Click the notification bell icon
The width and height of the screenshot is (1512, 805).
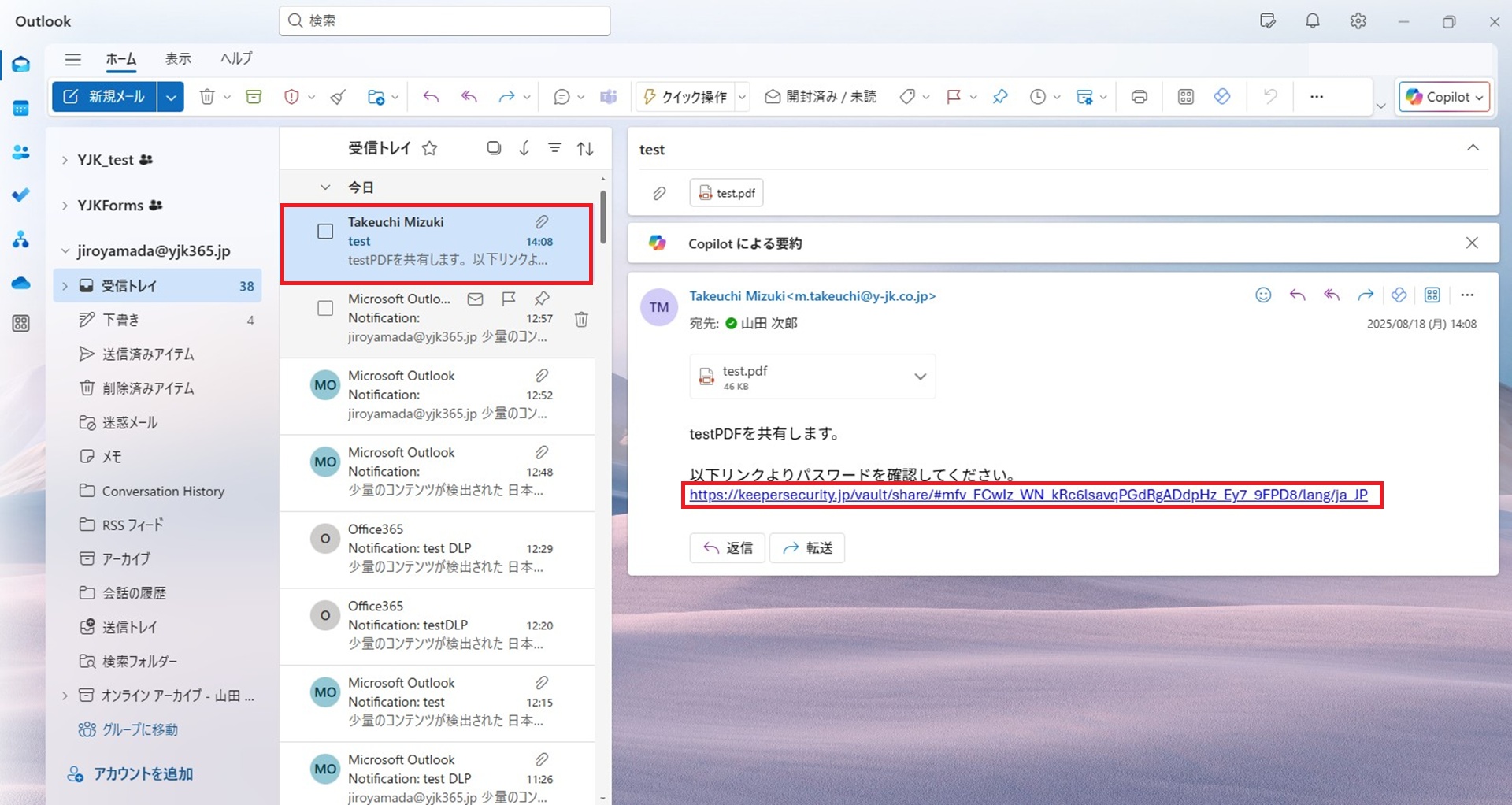pyautogui.click(x=1312, y=21)
